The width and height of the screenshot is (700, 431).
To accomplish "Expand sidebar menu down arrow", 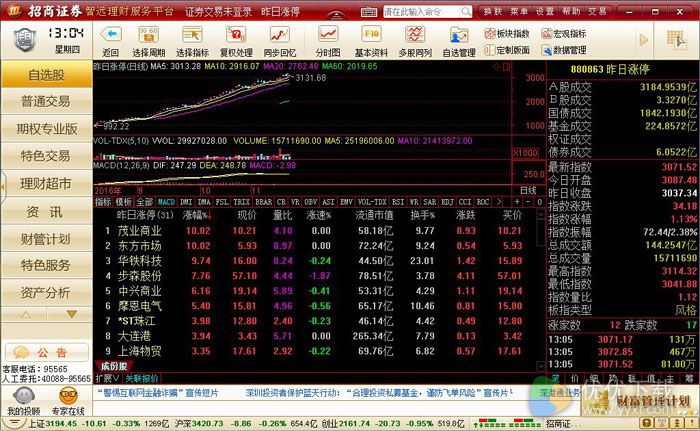I will [x=71, y=314].
